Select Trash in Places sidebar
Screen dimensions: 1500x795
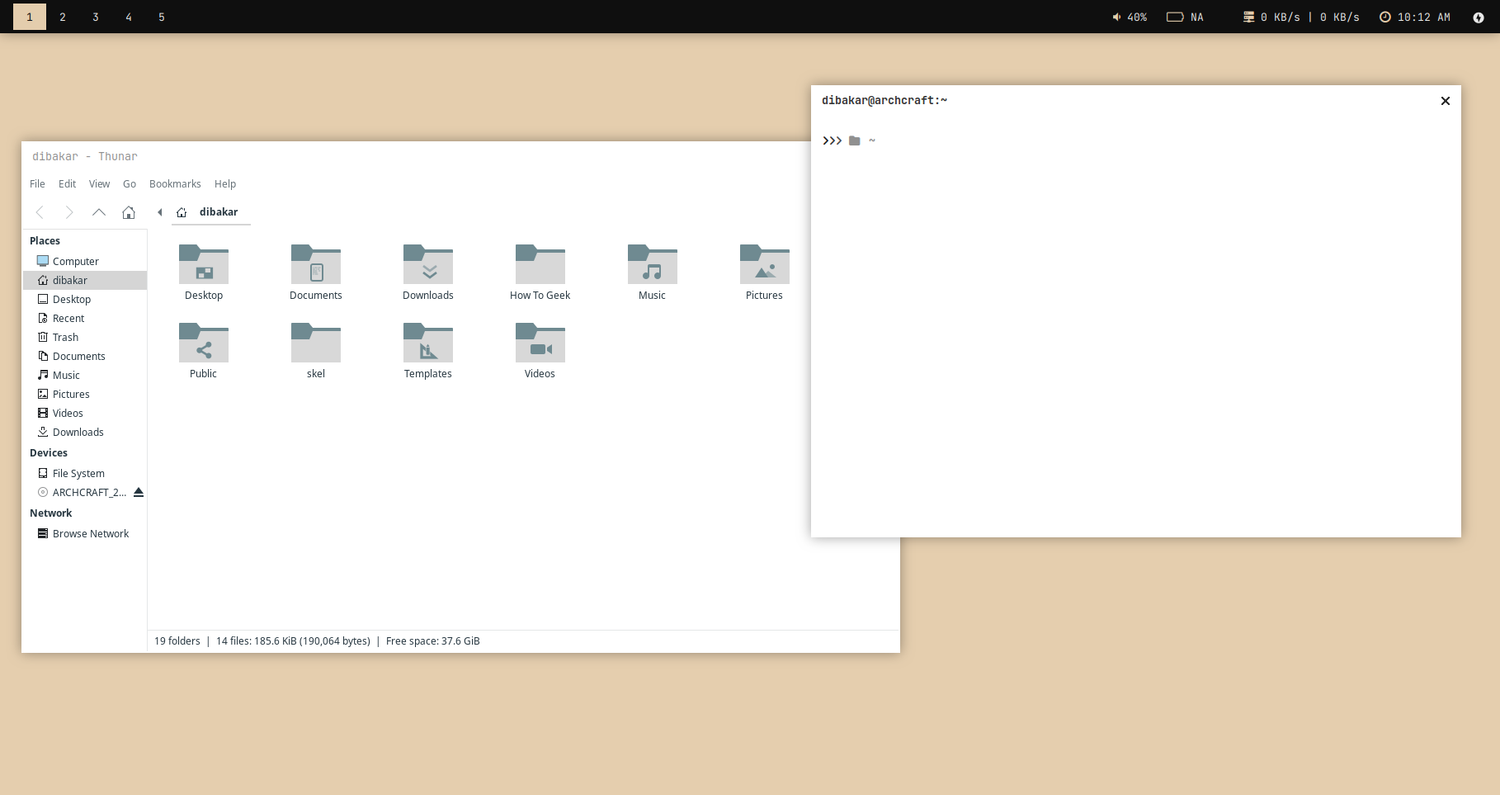click(85, 337)
